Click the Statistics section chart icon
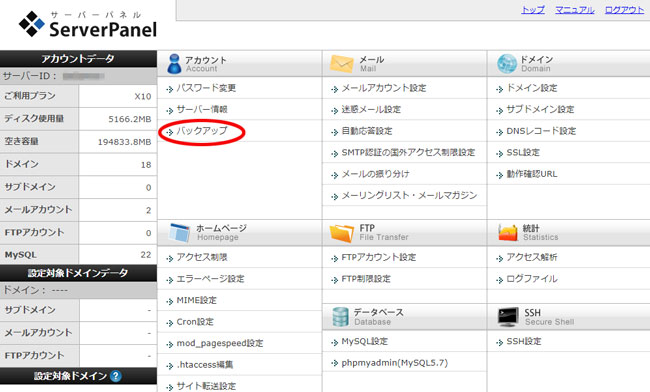The height and width of the screenshot is (392, 650). pyautogui.click(x=508, y=232)
